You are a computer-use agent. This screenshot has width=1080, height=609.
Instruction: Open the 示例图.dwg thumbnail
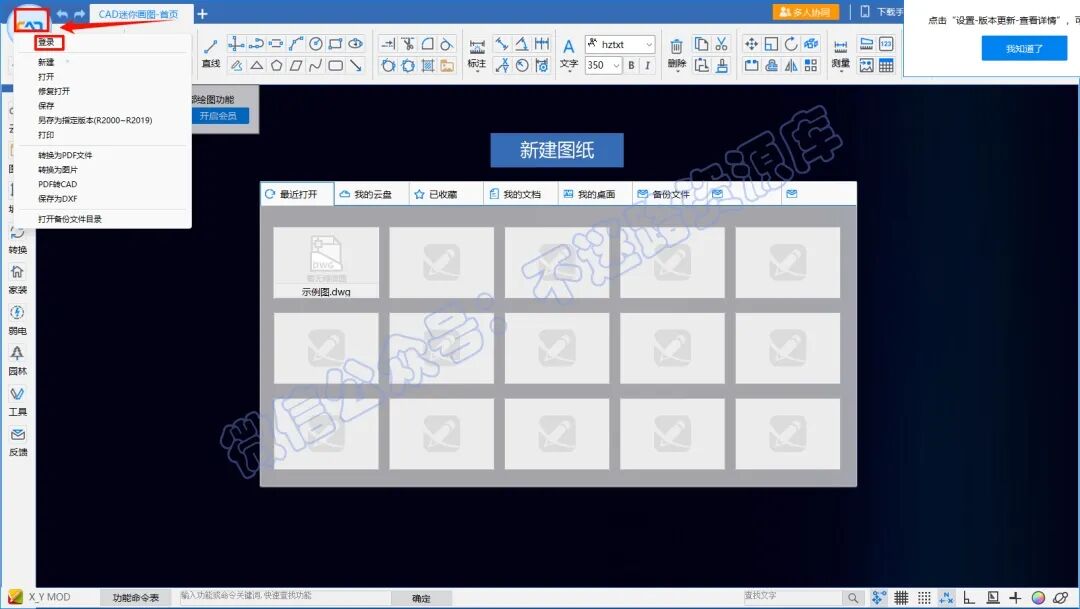pyautogui.click(x=326, y=262)
